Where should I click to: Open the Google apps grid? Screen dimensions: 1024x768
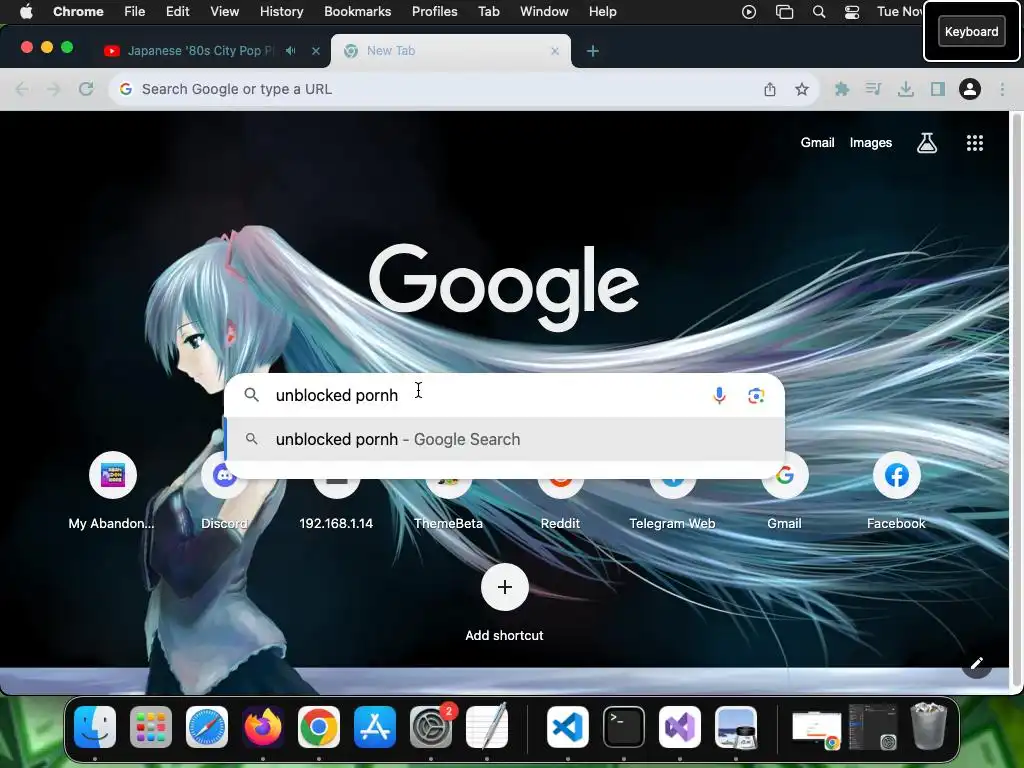tap(974, 142)
